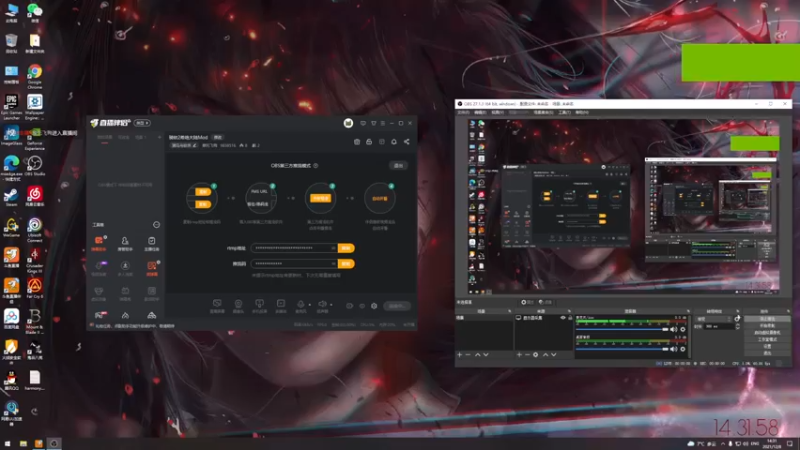Open hexagon settings icon in Douyu bottom bar
This screenshot has height=450, width=800.
pos(374,306)
